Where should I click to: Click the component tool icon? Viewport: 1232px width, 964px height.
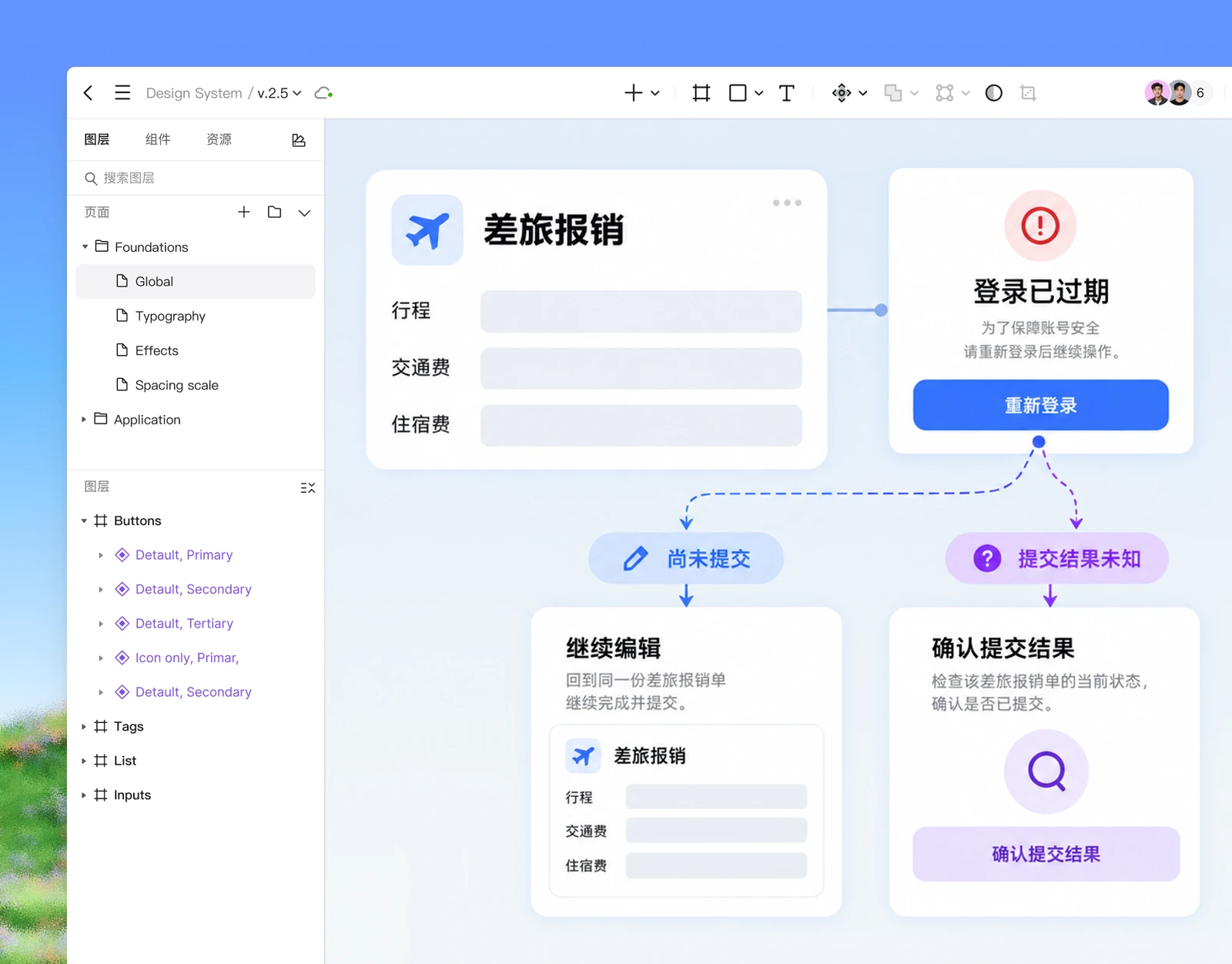click(x=842, y=93)
